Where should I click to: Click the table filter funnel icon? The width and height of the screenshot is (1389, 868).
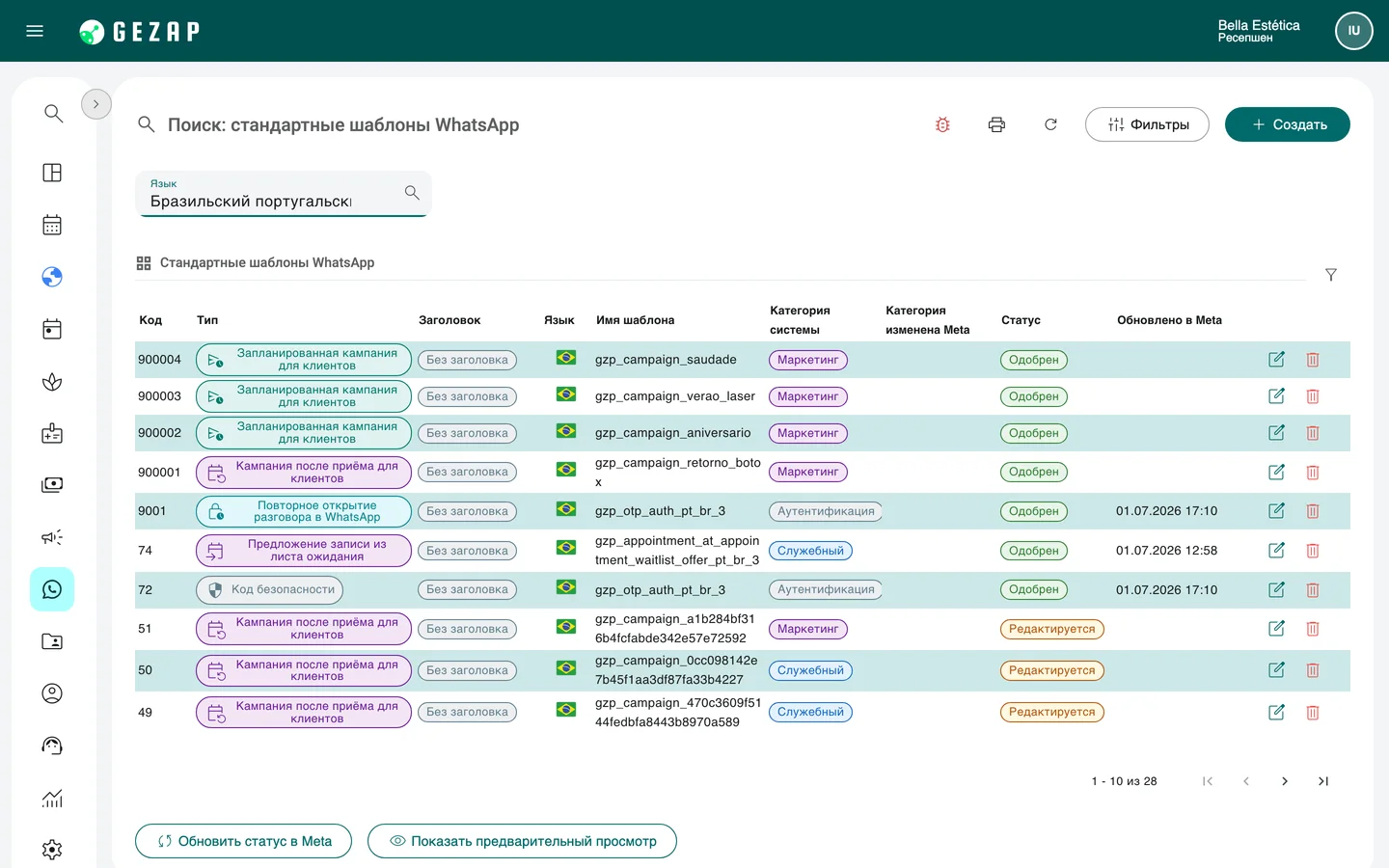tap(1331, 275)
